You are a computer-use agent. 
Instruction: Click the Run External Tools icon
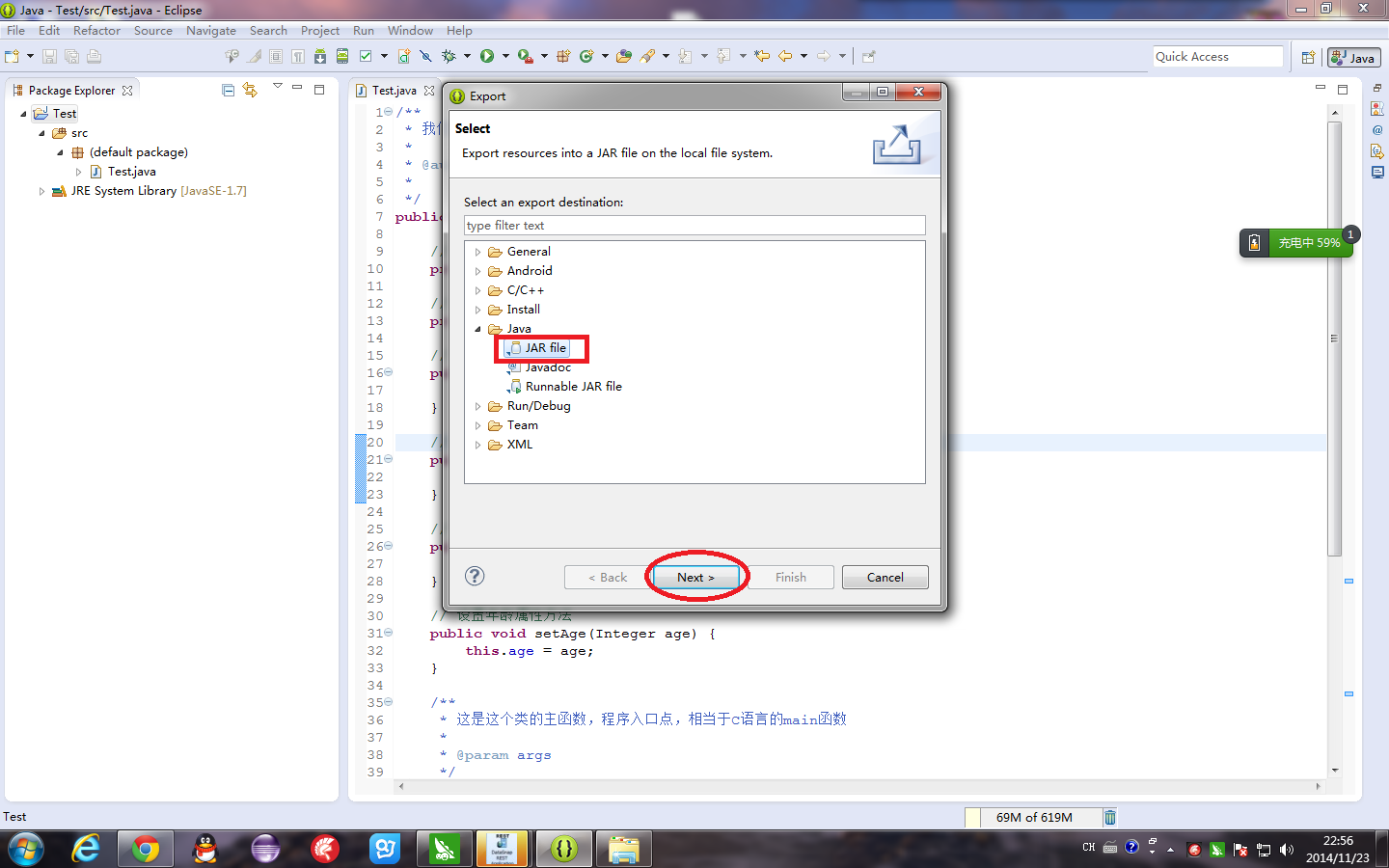click(525, 56)
